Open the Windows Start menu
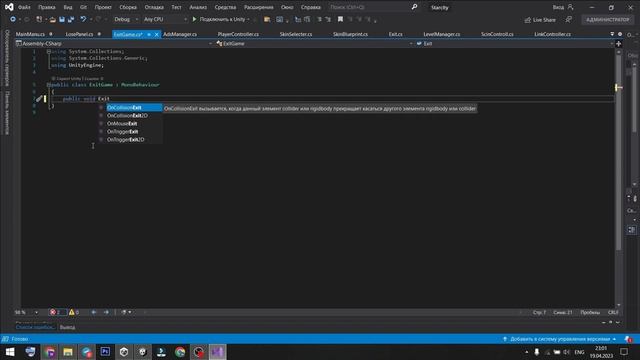This screenshot has height=360, width=640. (x=10, y=352)
